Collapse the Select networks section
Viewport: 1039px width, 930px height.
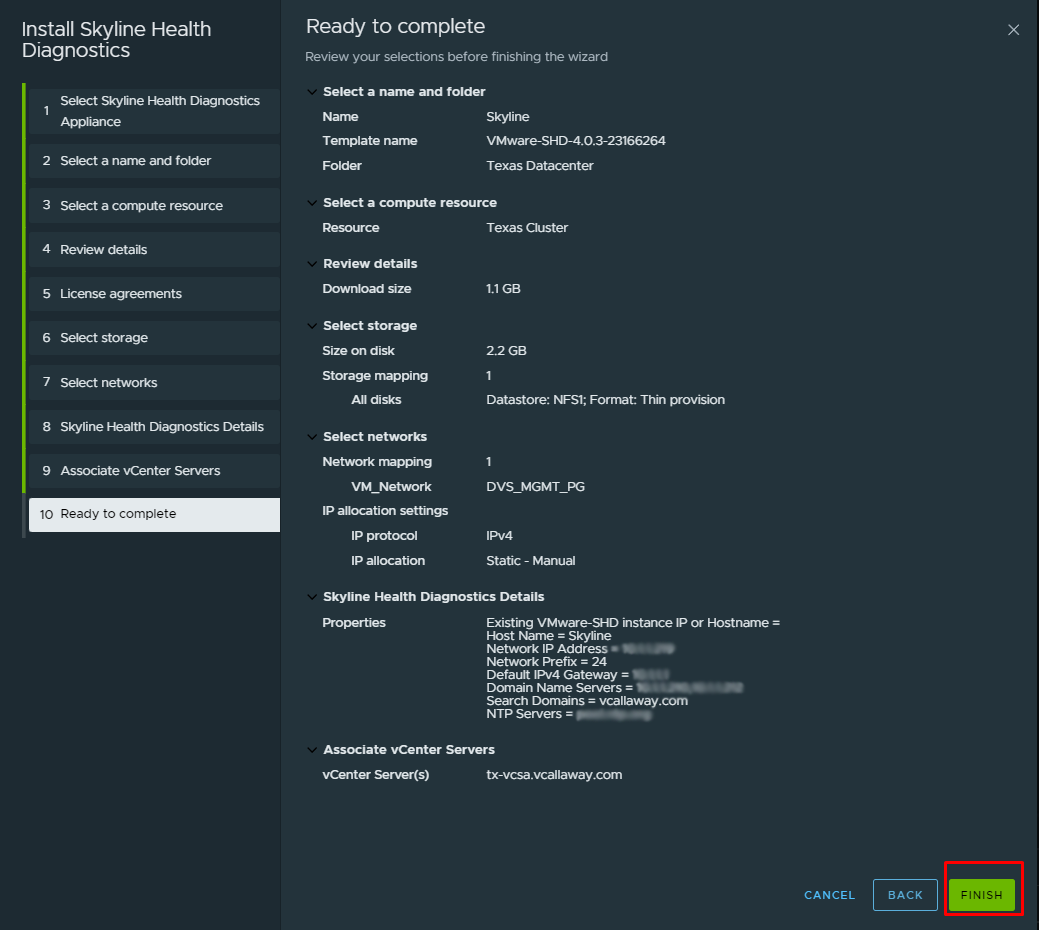[x=312, y=437]
